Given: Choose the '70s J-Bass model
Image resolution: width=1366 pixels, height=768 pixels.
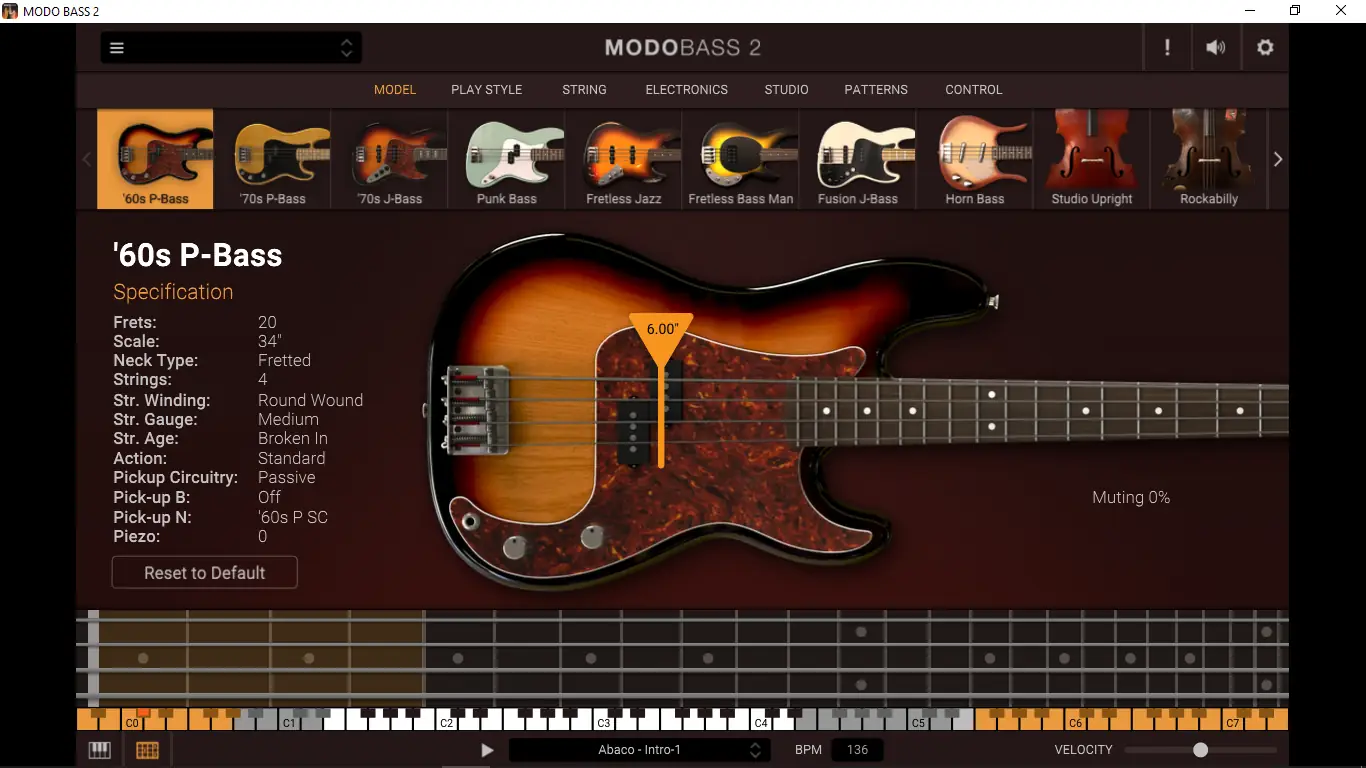Looking at the screenshot, I should (x=390, y=159).
